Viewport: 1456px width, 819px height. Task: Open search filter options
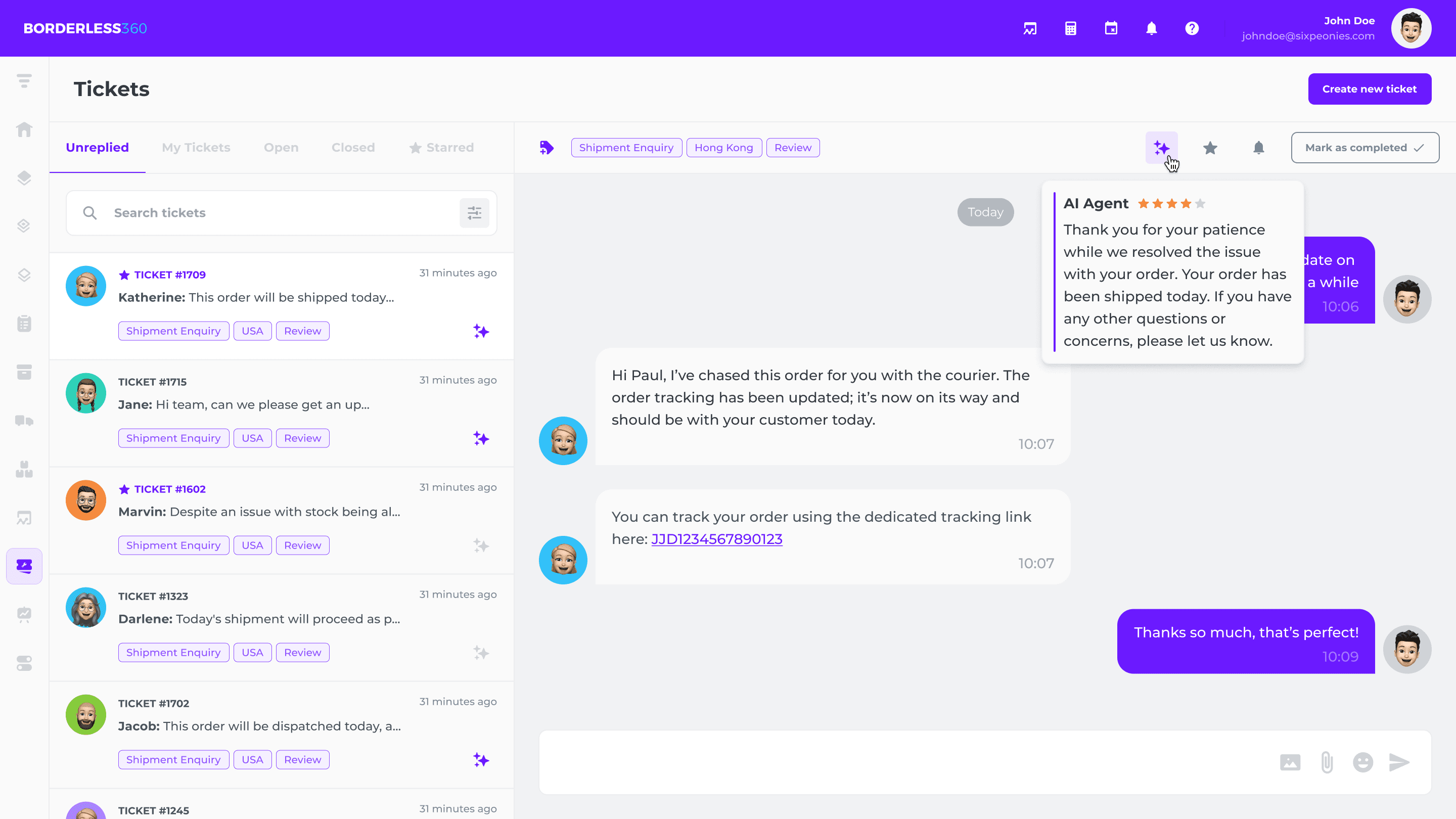474,212
